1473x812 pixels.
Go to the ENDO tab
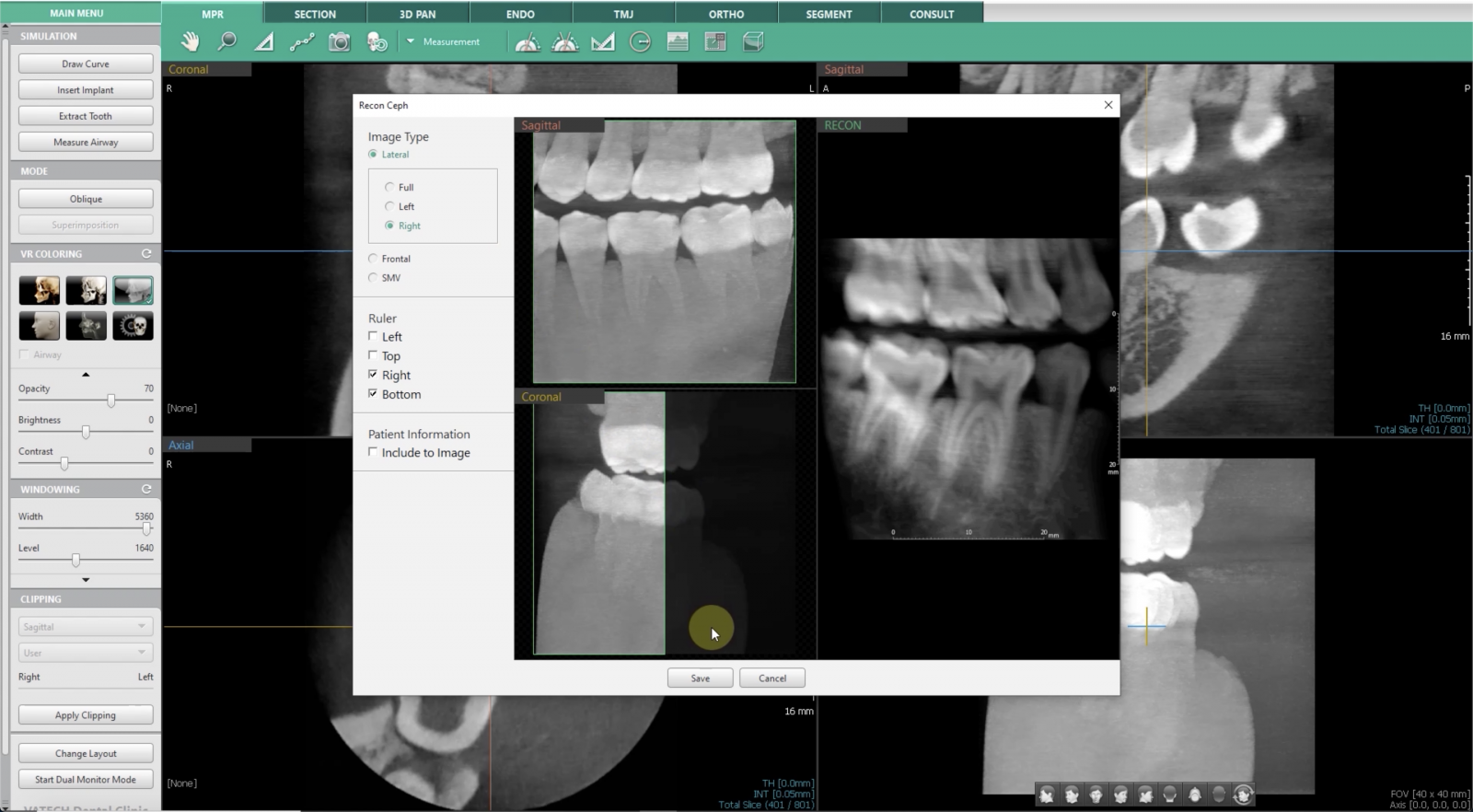(x=520, y=14)
